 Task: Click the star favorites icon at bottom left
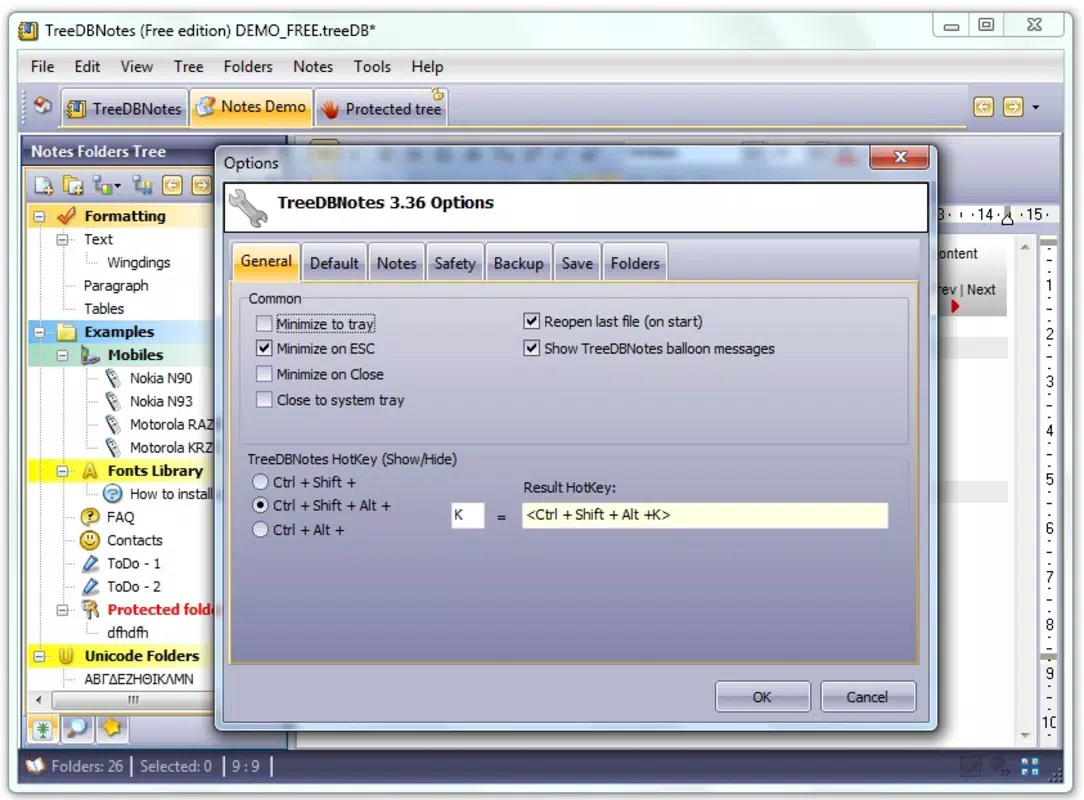point(111,728)
